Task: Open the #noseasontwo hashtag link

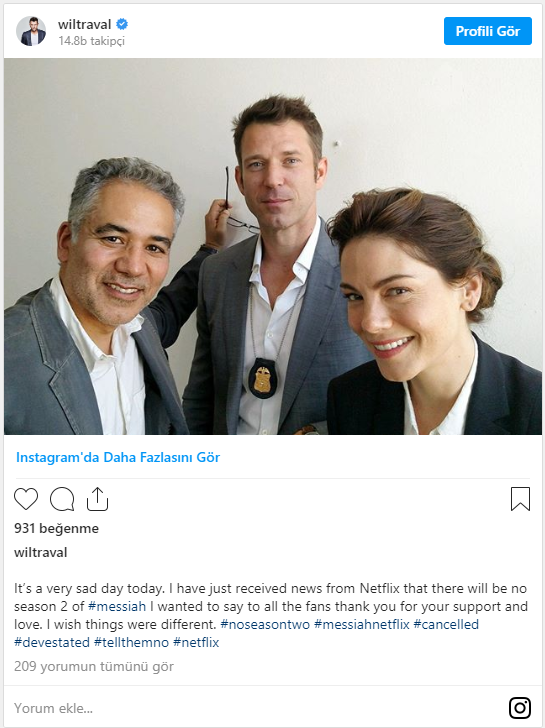Action: tap(265, 624)
